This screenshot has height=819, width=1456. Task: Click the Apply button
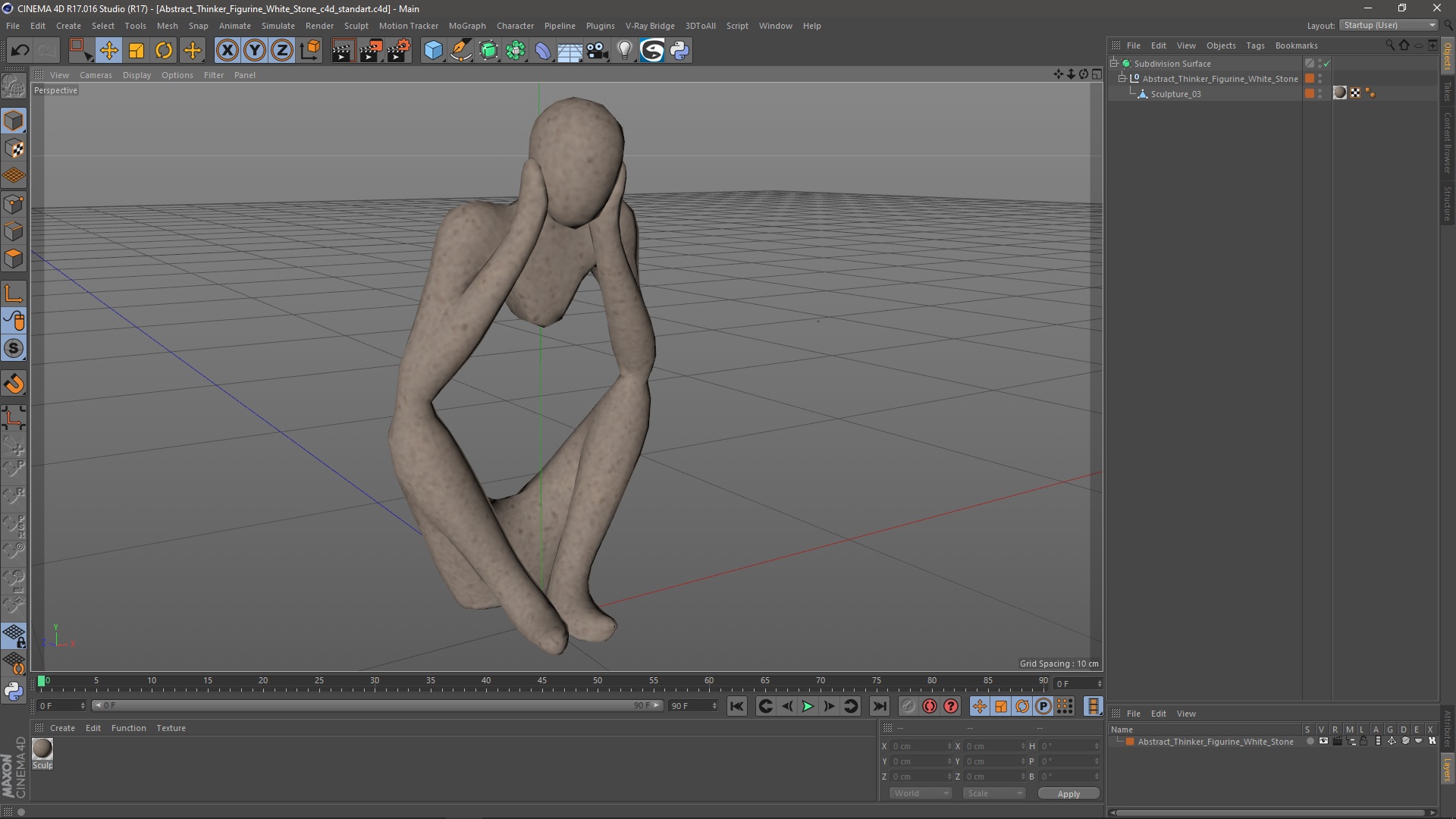pos(1068,794)
